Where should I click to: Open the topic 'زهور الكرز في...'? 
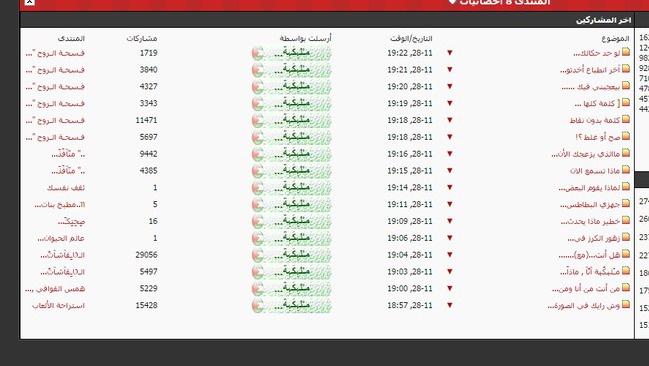[x=594, y=238]
